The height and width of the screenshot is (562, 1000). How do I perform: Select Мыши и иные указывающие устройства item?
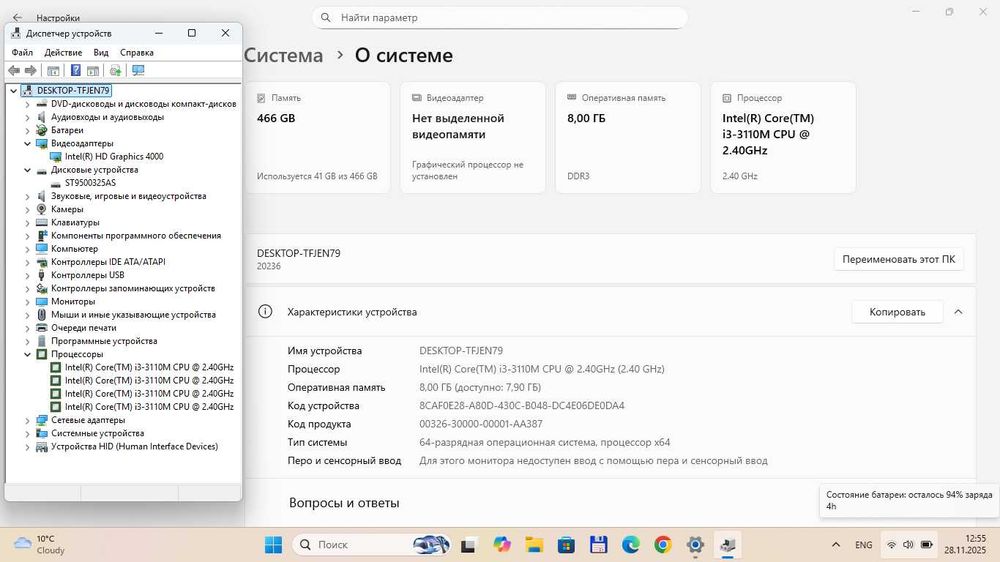click(x=133, y=314)
